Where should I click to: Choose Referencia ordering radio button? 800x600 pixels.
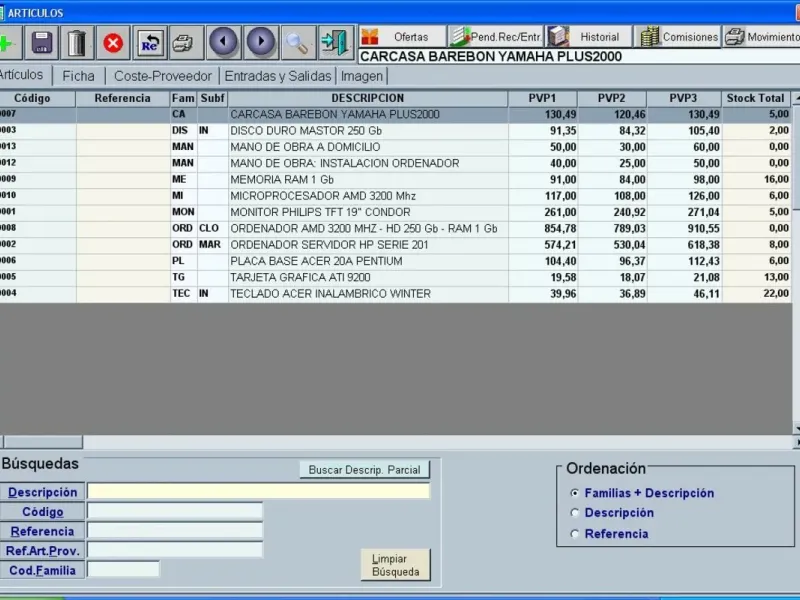point(575,534)
